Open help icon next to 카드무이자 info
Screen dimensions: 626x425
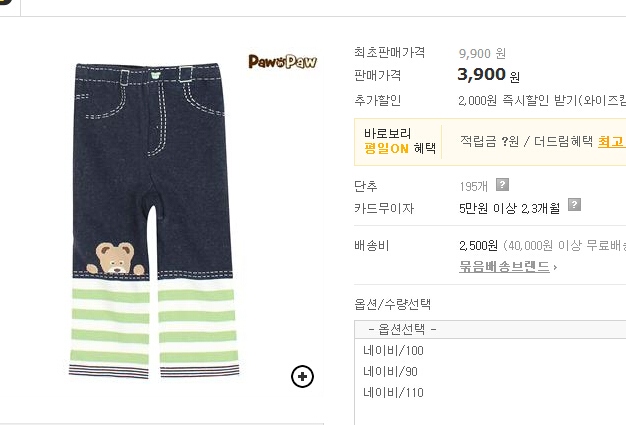574,205
